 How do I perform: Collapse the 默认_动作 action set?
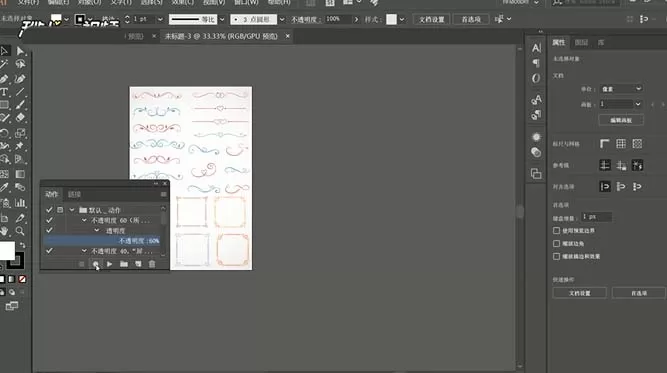tap(72, 210)
